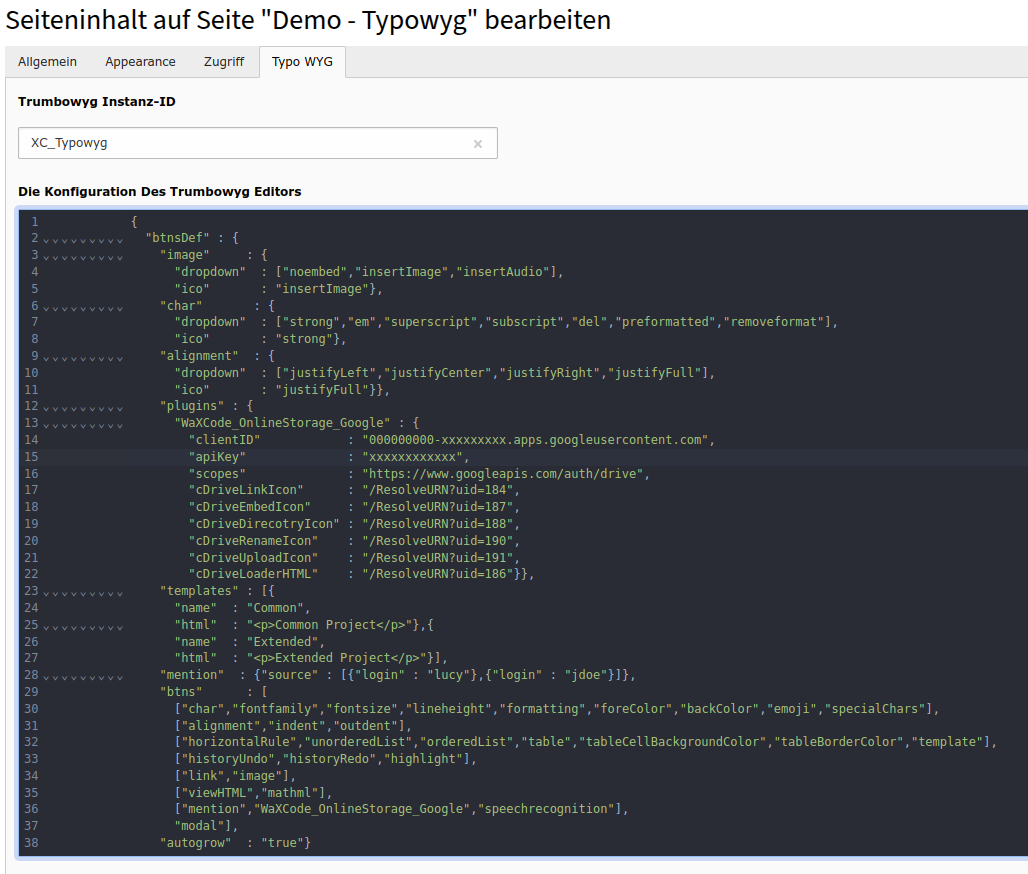This screenshot has height=874, width=1028.
Task: Click the "/ResolveURN?uid=190" value
Action: (437, 541)
